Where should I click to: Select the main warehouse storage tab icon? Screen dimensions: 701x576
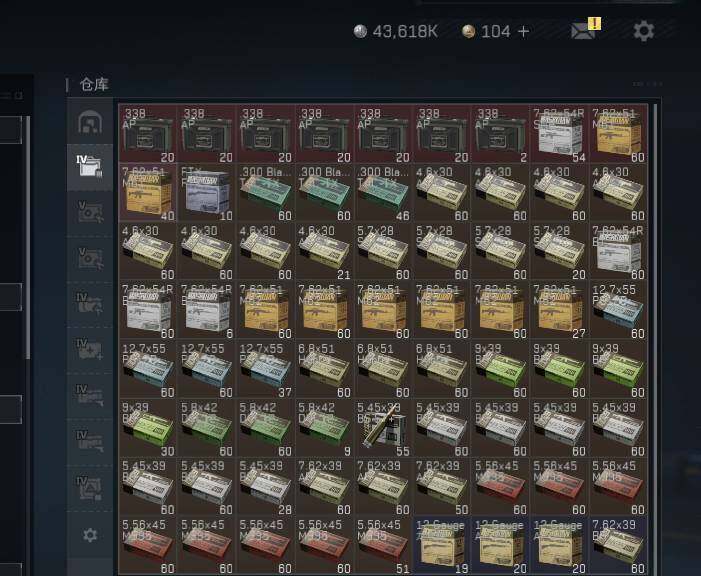90,122
